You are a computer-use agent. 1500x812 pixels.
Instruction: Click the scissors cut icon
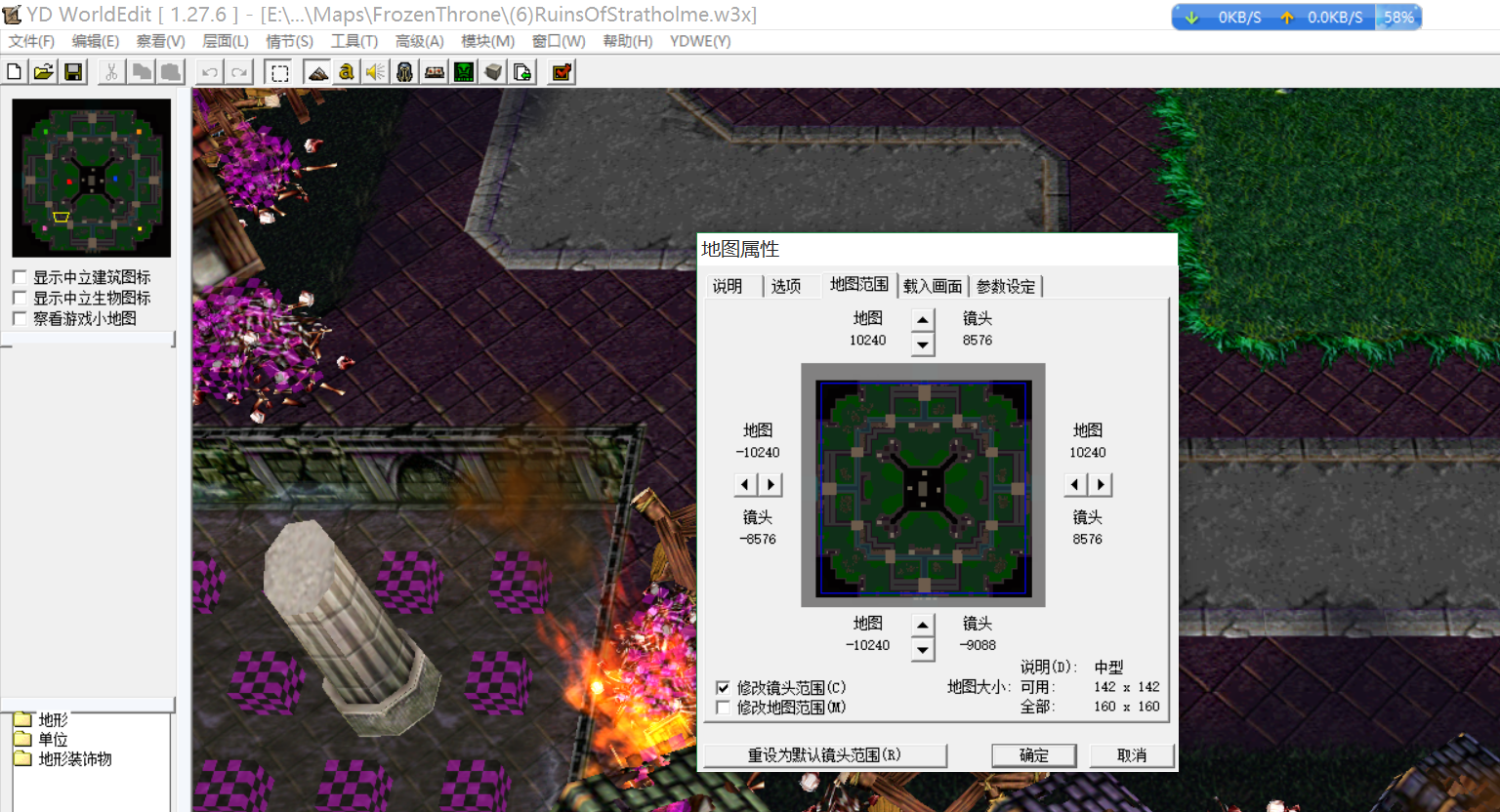tap(111, 72)
